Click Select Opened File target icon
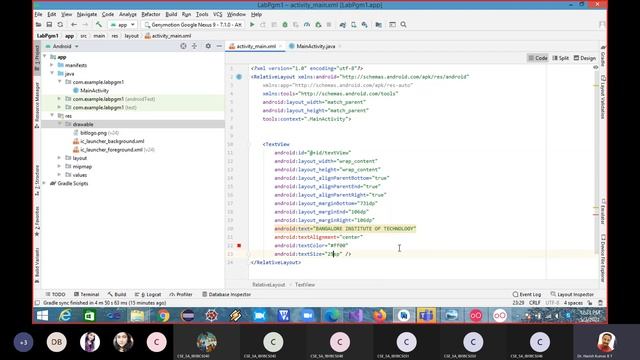Screen dimensions: 640x360 (183, 46)
